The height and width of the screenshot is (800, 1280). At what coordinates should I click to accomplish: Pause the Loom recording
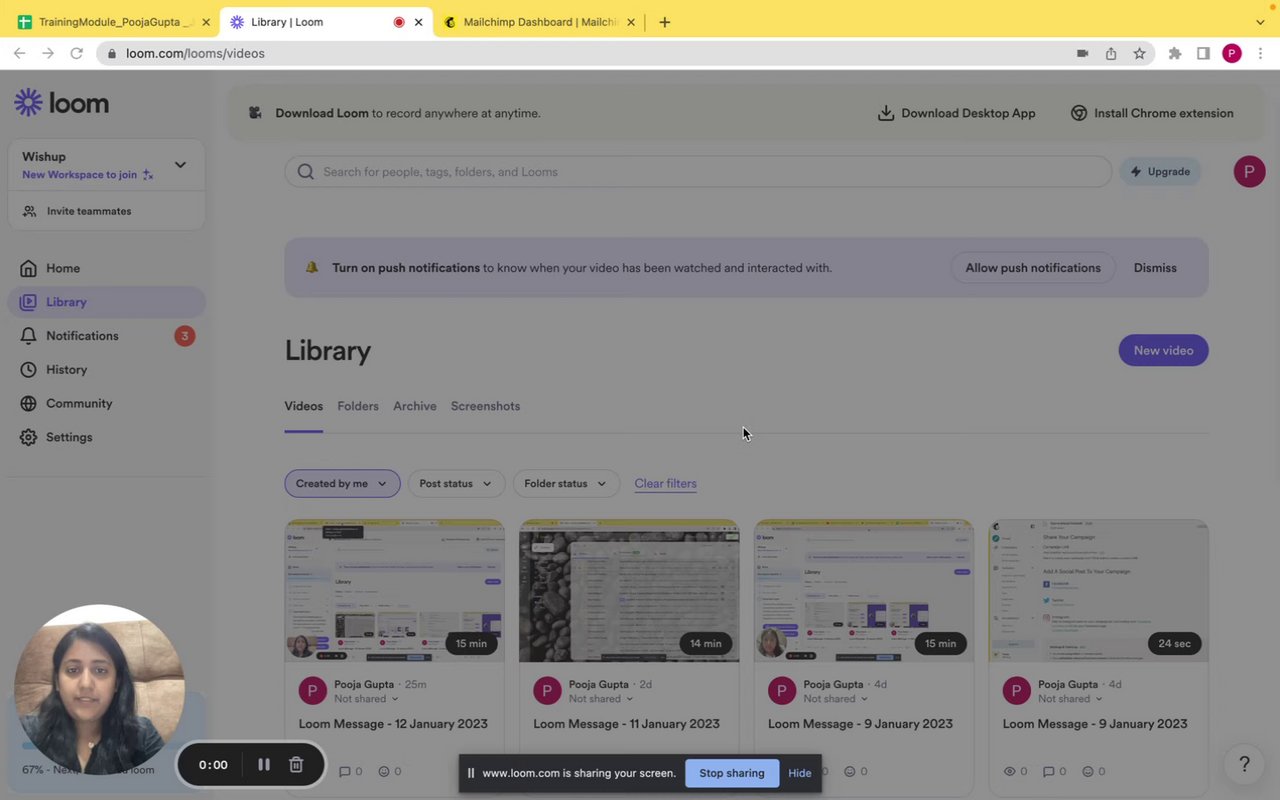point(264,764)
